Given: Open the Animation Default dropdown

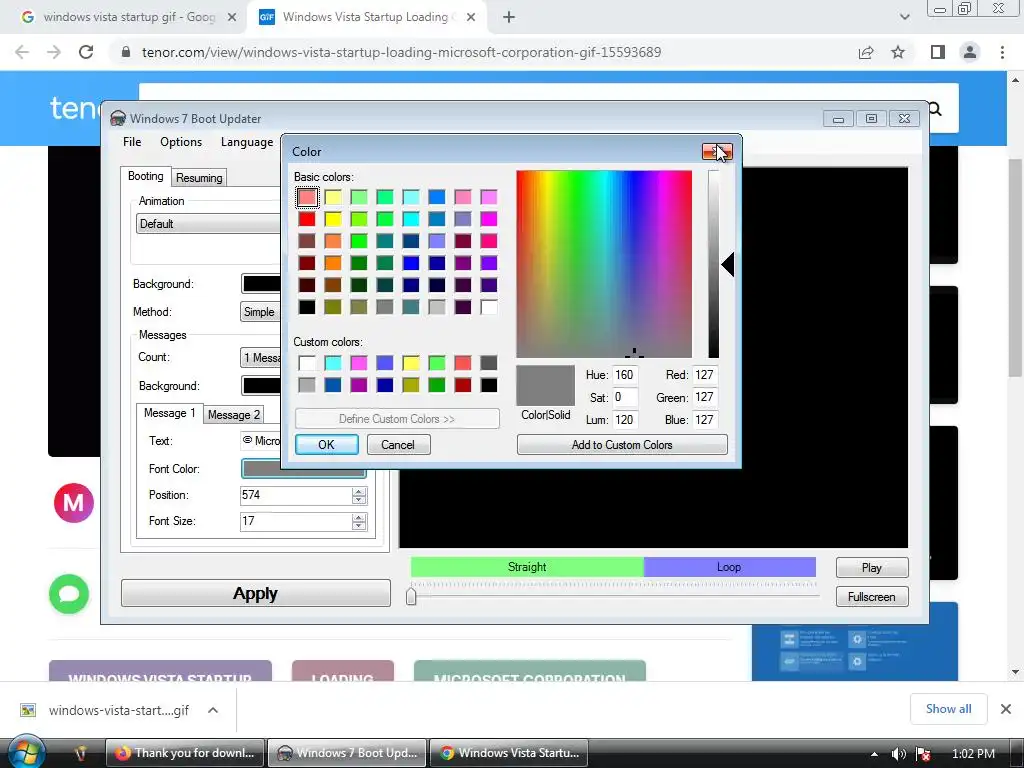Looking at the screenshot, I should tap(208, 223).
